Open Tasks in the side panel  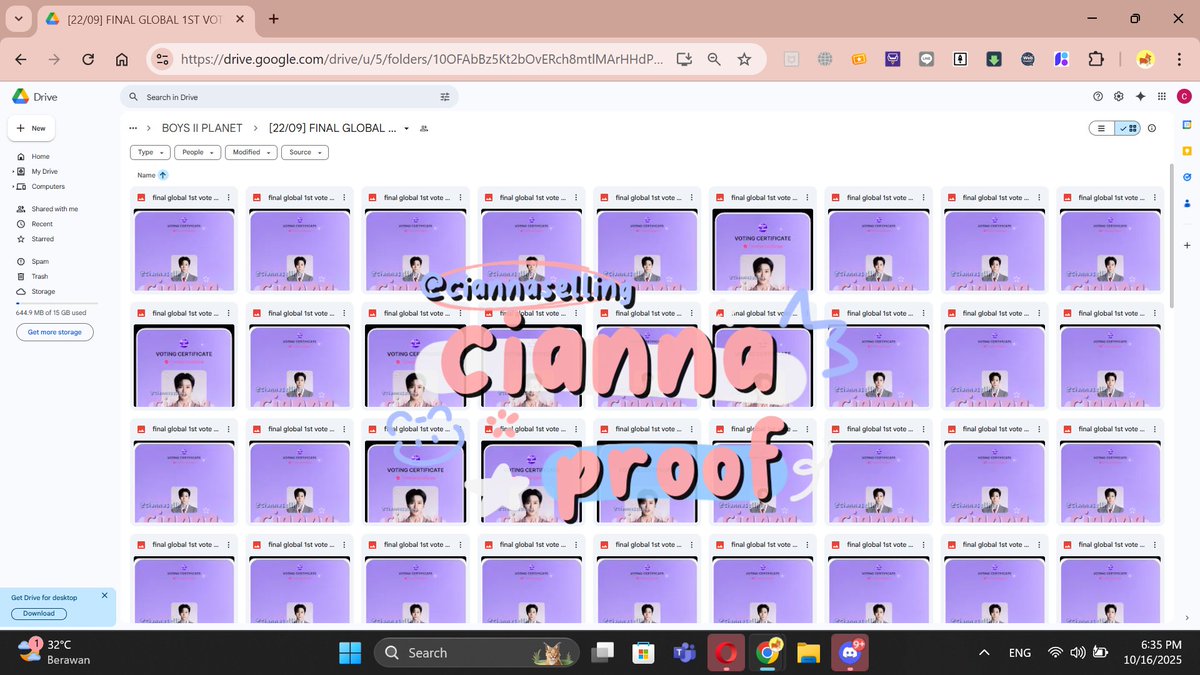(x=1186, y=176)
